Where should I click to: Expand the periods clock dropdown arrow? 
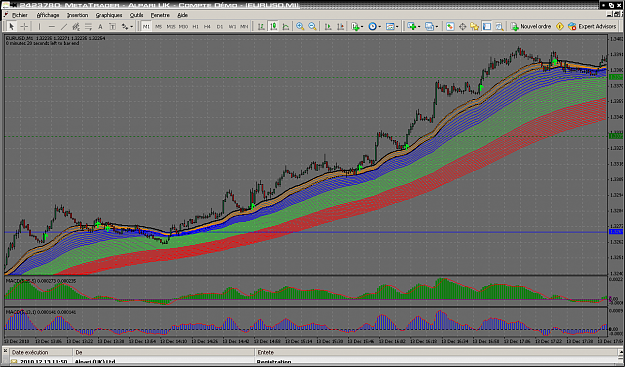(x=379, y=27)
